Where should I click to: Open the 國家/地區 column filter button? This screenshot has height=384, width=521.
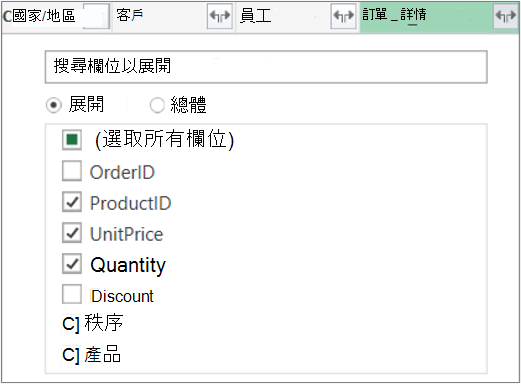96,16
